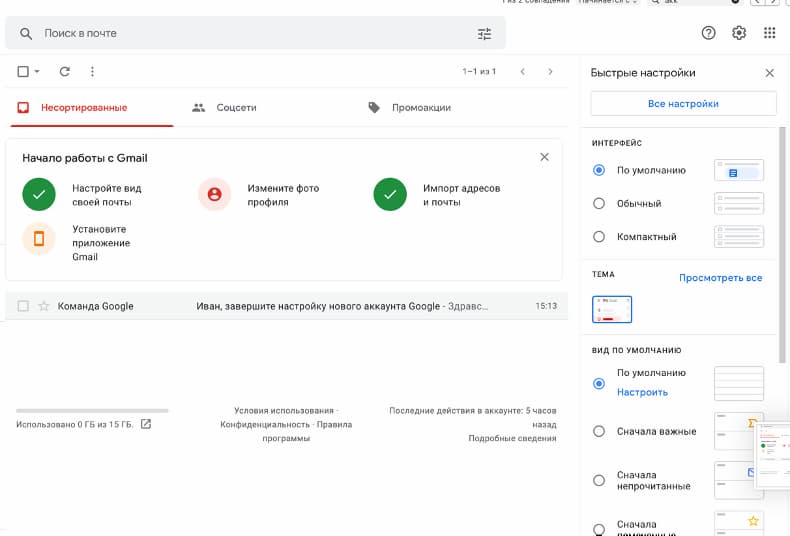Click current theme thumbnail

tap(612, 309)
